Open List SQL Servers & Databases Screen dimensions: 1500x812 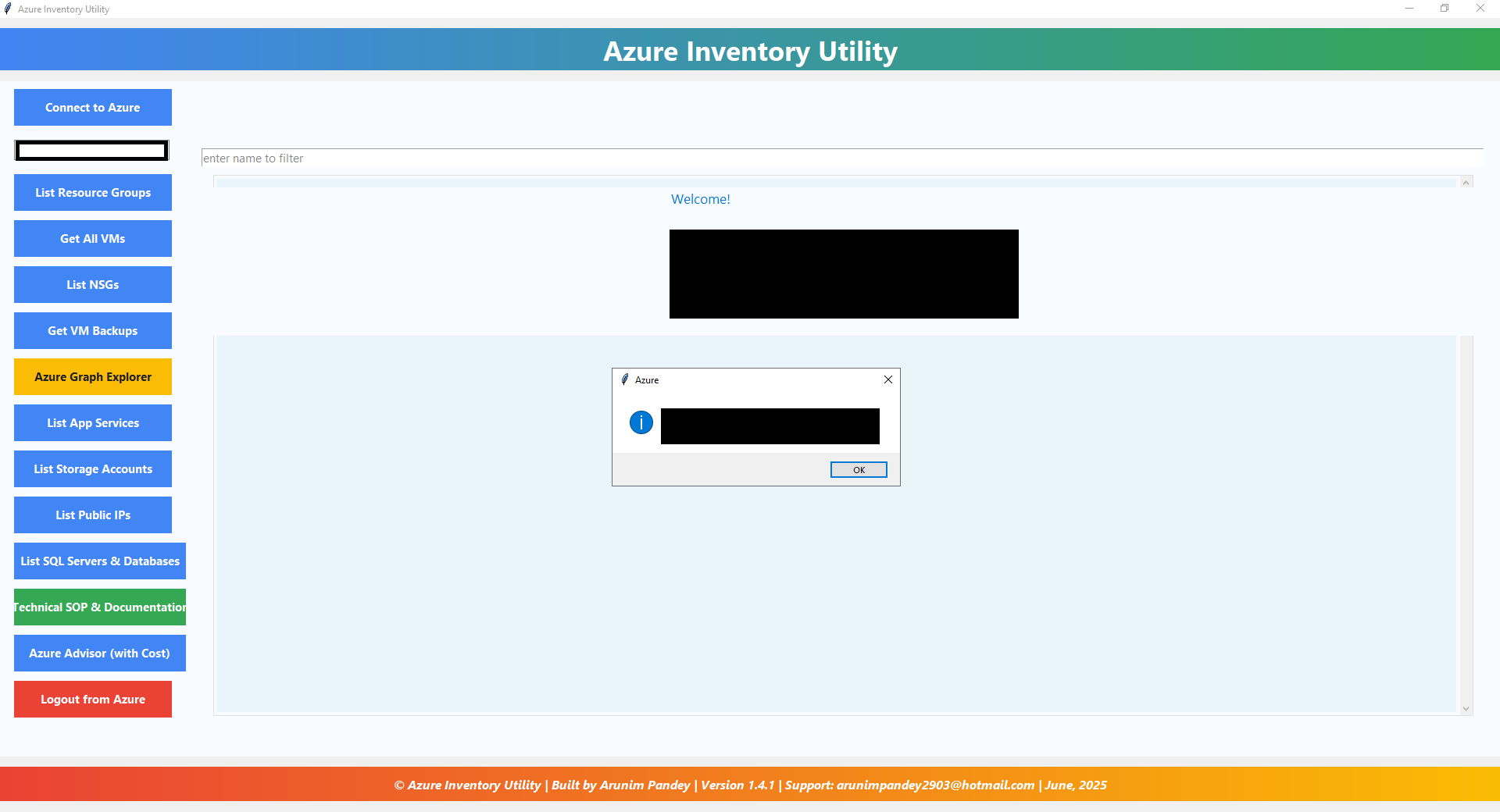(x=99, y=561)
